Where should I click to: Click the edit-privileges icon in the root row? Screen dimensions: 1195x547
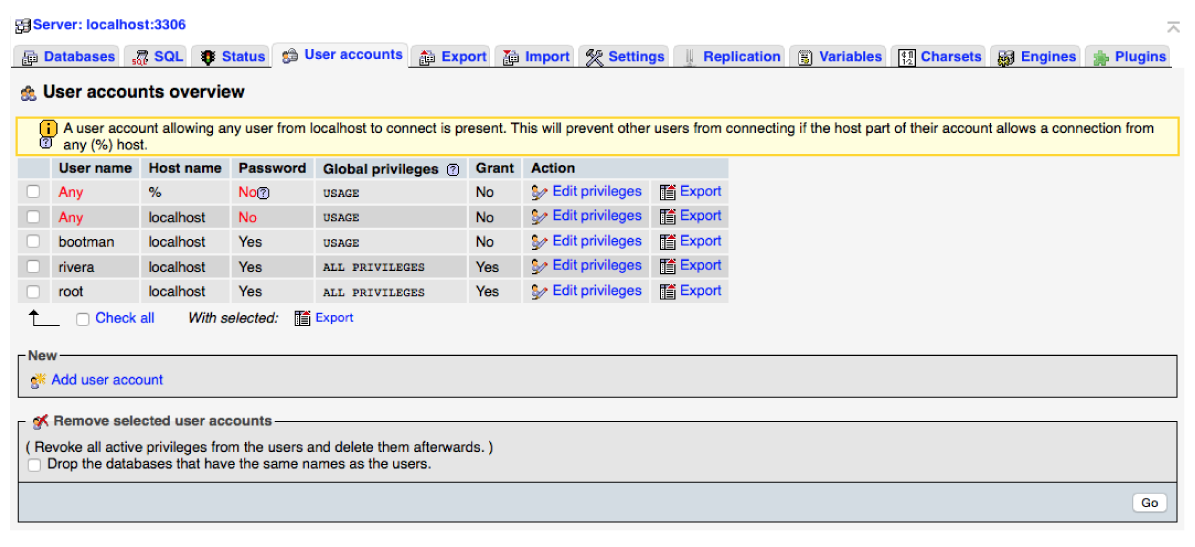coord(540,291)
